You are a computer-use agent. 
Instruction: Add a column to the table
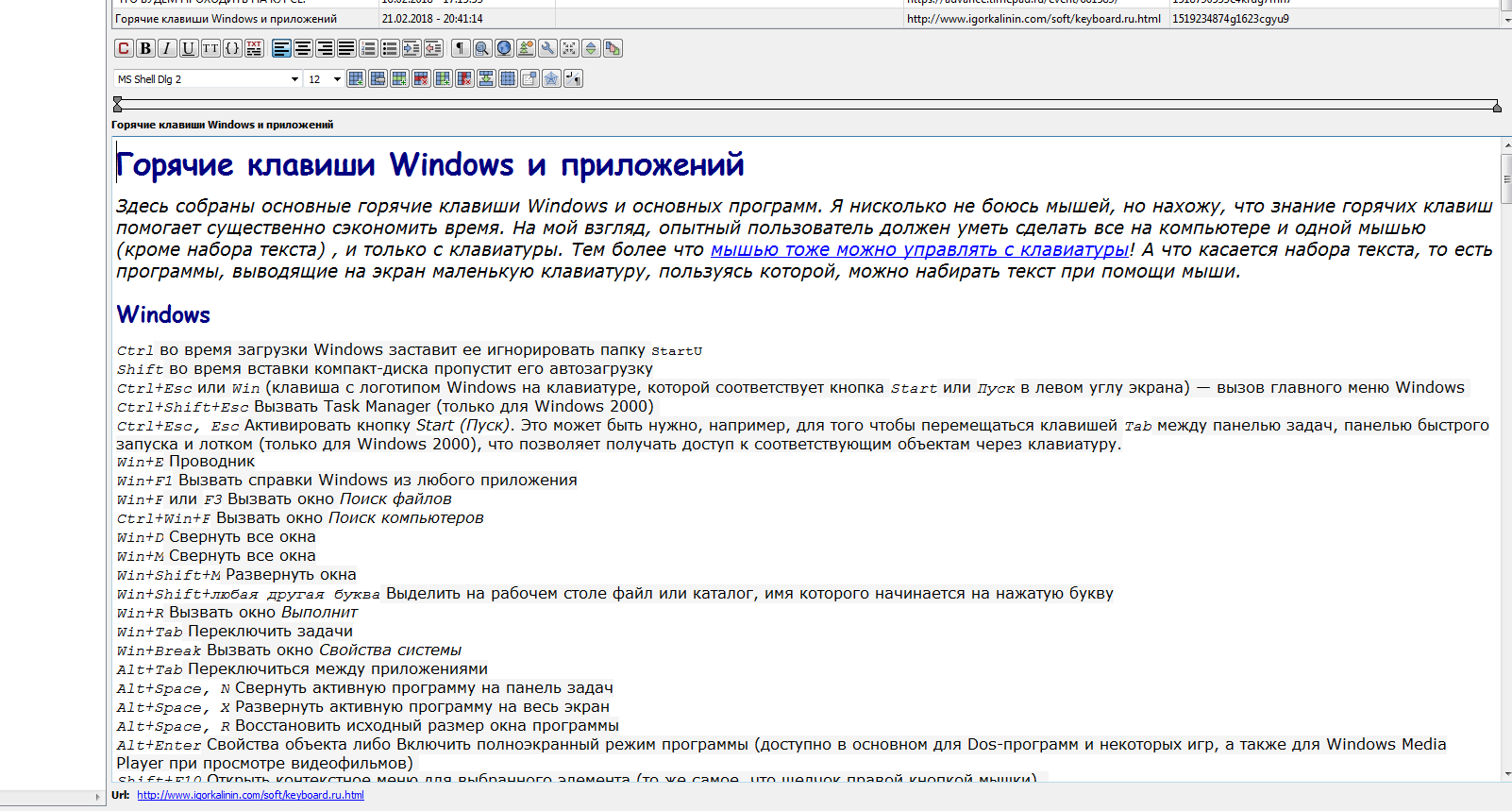tap(443, 78)
